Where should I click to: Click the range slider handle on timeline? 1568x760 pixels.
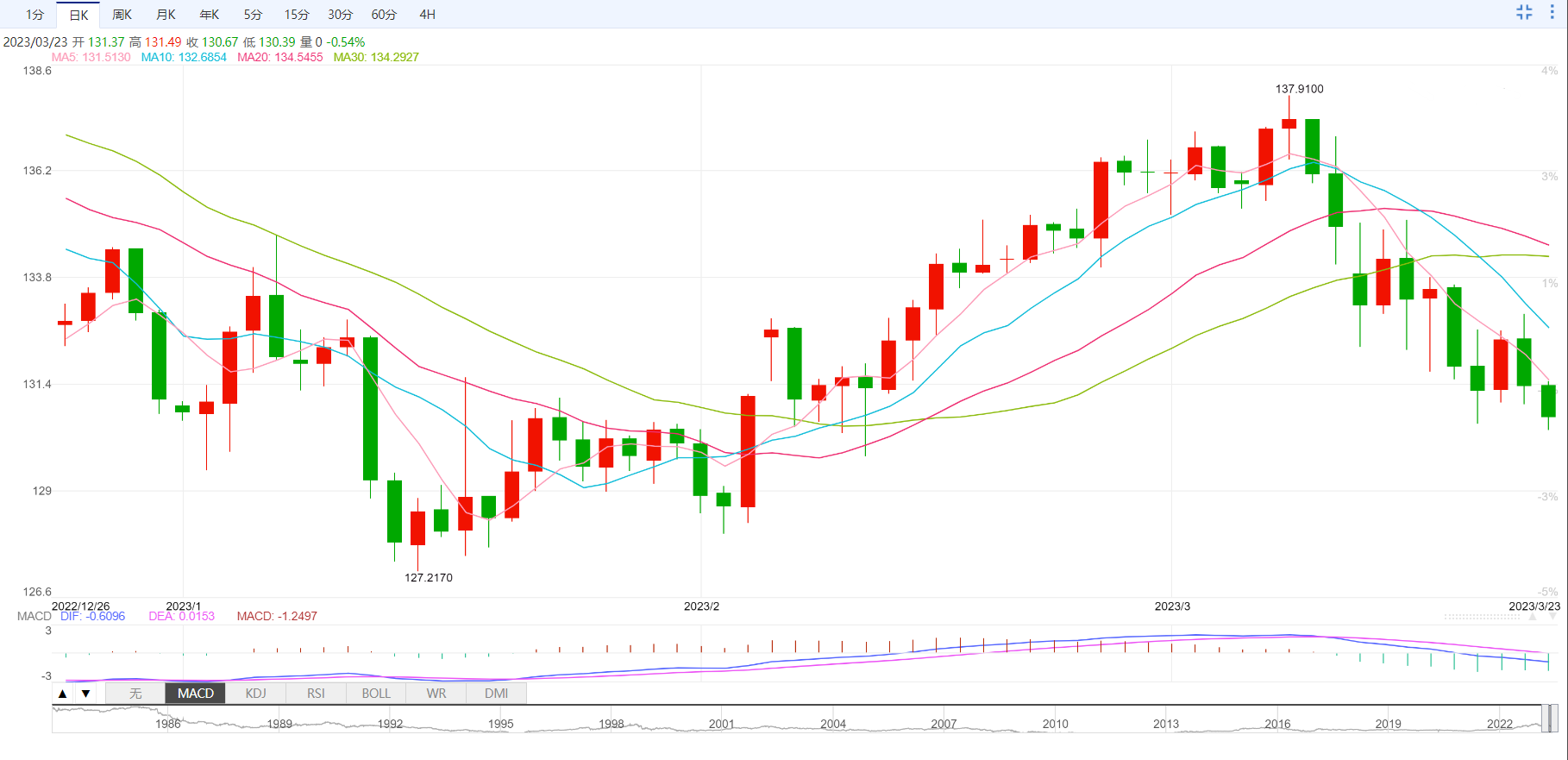[x=1549, y=719]
